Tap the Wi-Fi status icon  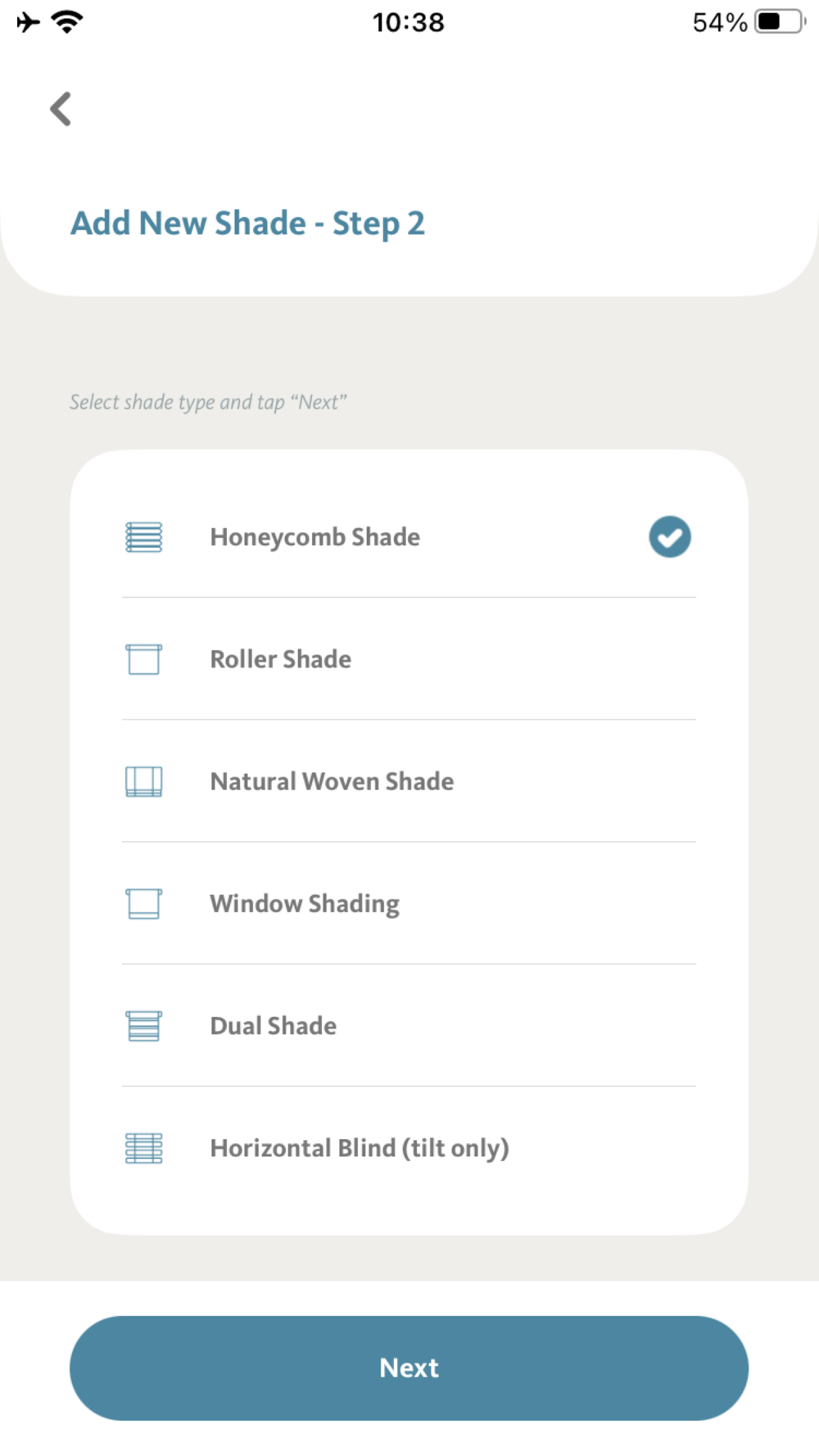66,21
